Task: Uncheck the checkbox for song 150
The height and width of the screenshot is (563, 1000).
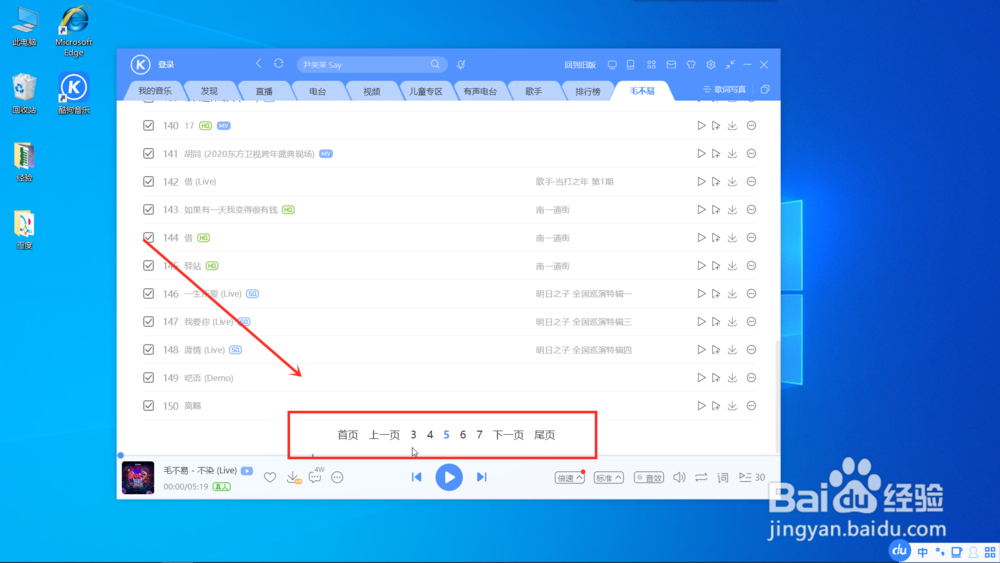Action: (x=149, y=406)
